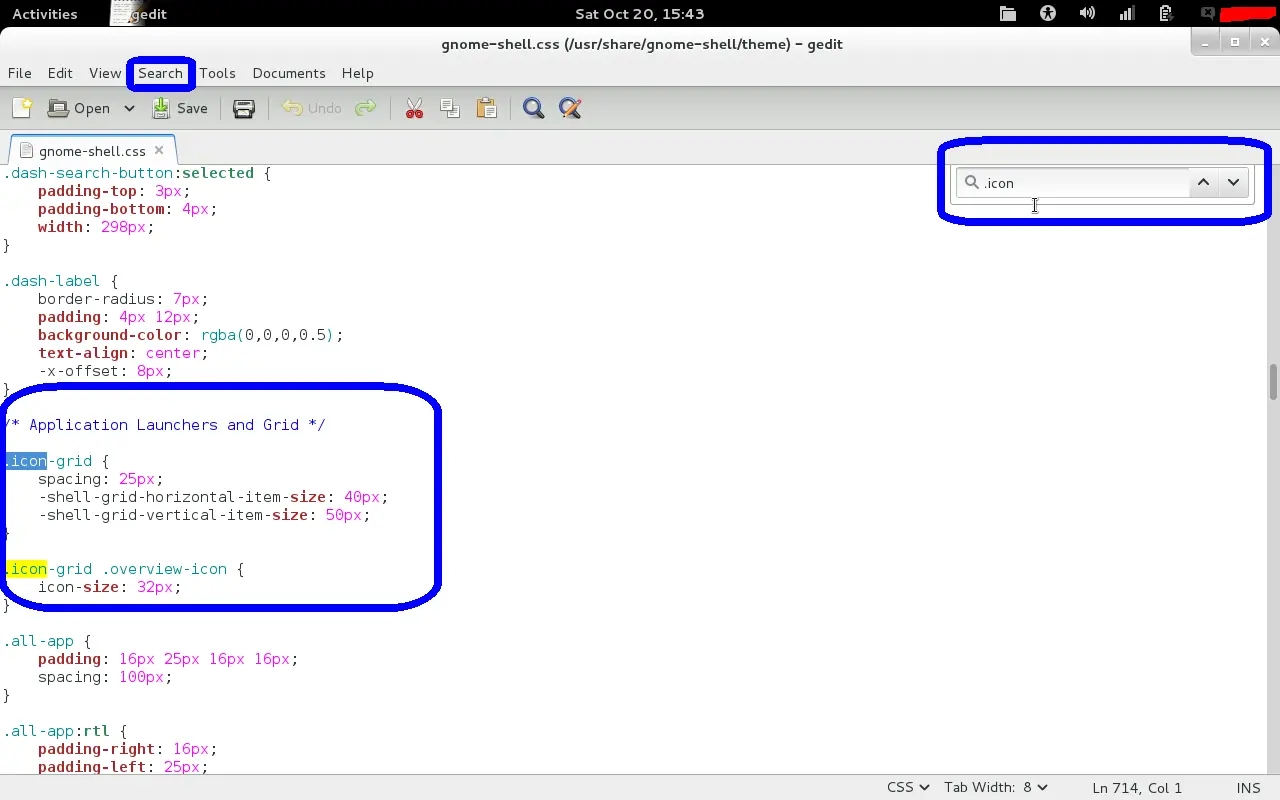Click the network signal icon
1280x800 pixels.
click(x=1127, y=14)
